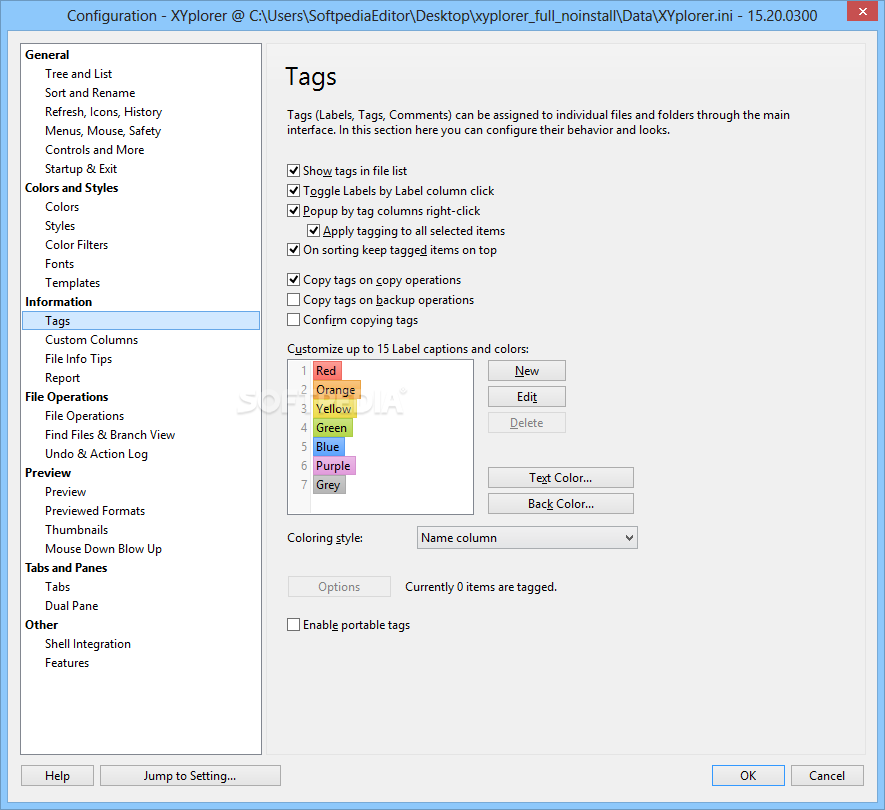Click the Cancel button

click(827, 776)
